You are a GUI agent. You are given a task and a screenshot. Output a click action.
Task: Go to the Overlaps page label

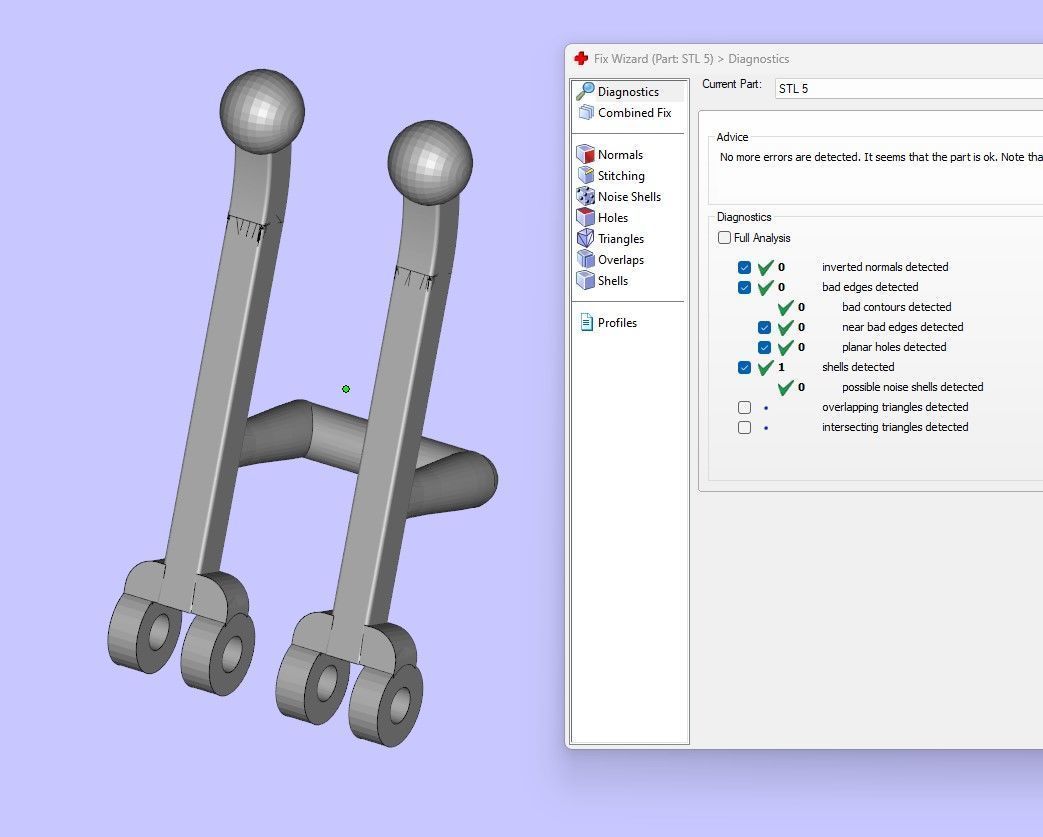pos(621,259)
